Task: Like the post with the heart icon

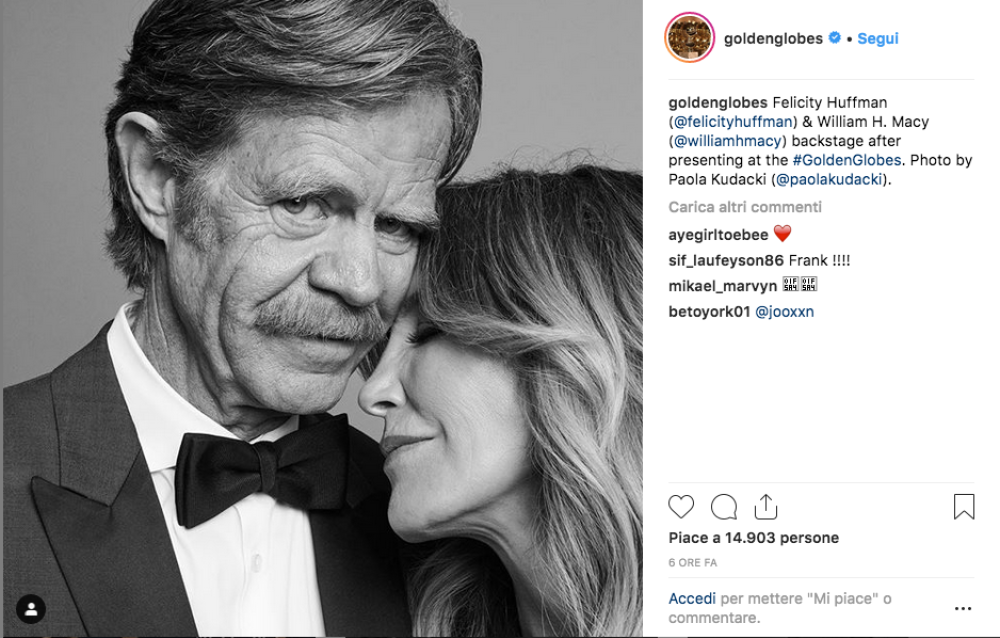Action: click(x=681, y=507)
